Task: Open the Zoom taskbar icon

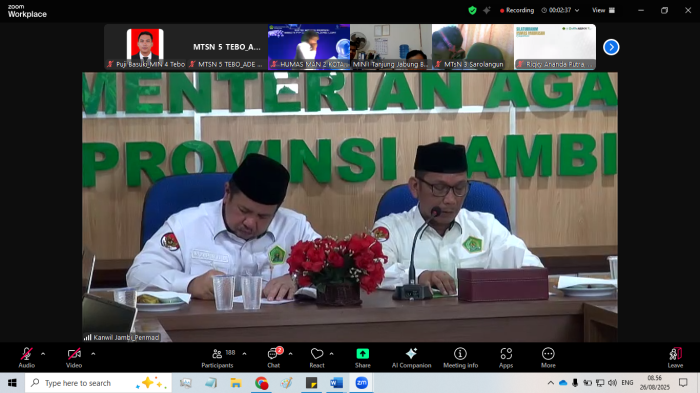Action: (362, 383)
